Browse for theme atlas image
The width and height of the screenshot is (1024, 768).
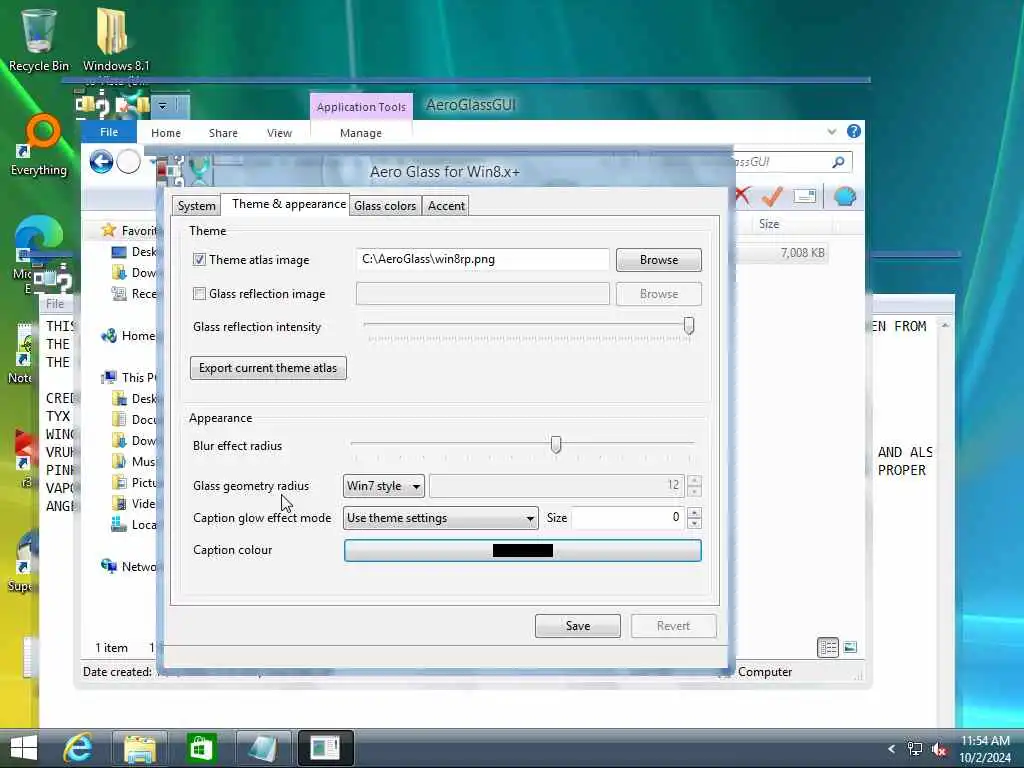coord(658,259)
